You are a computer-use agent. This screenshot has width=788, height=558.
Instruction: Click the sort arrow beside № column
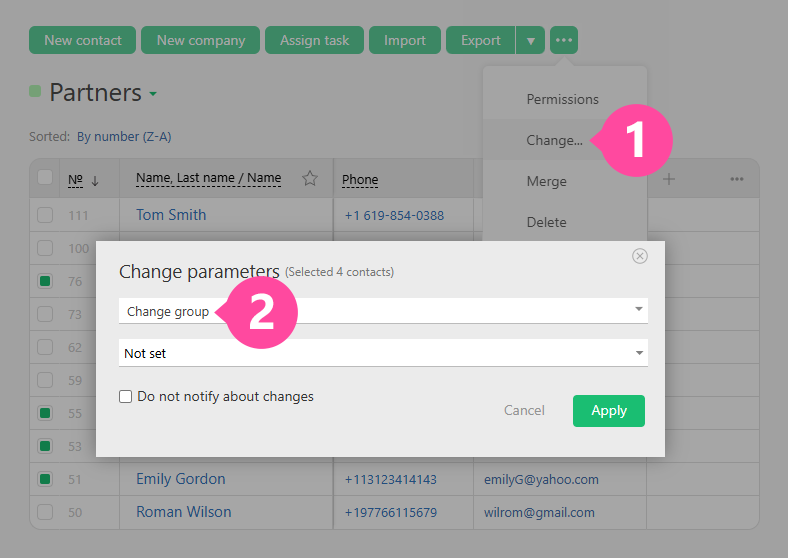click(x=96, y=181)
